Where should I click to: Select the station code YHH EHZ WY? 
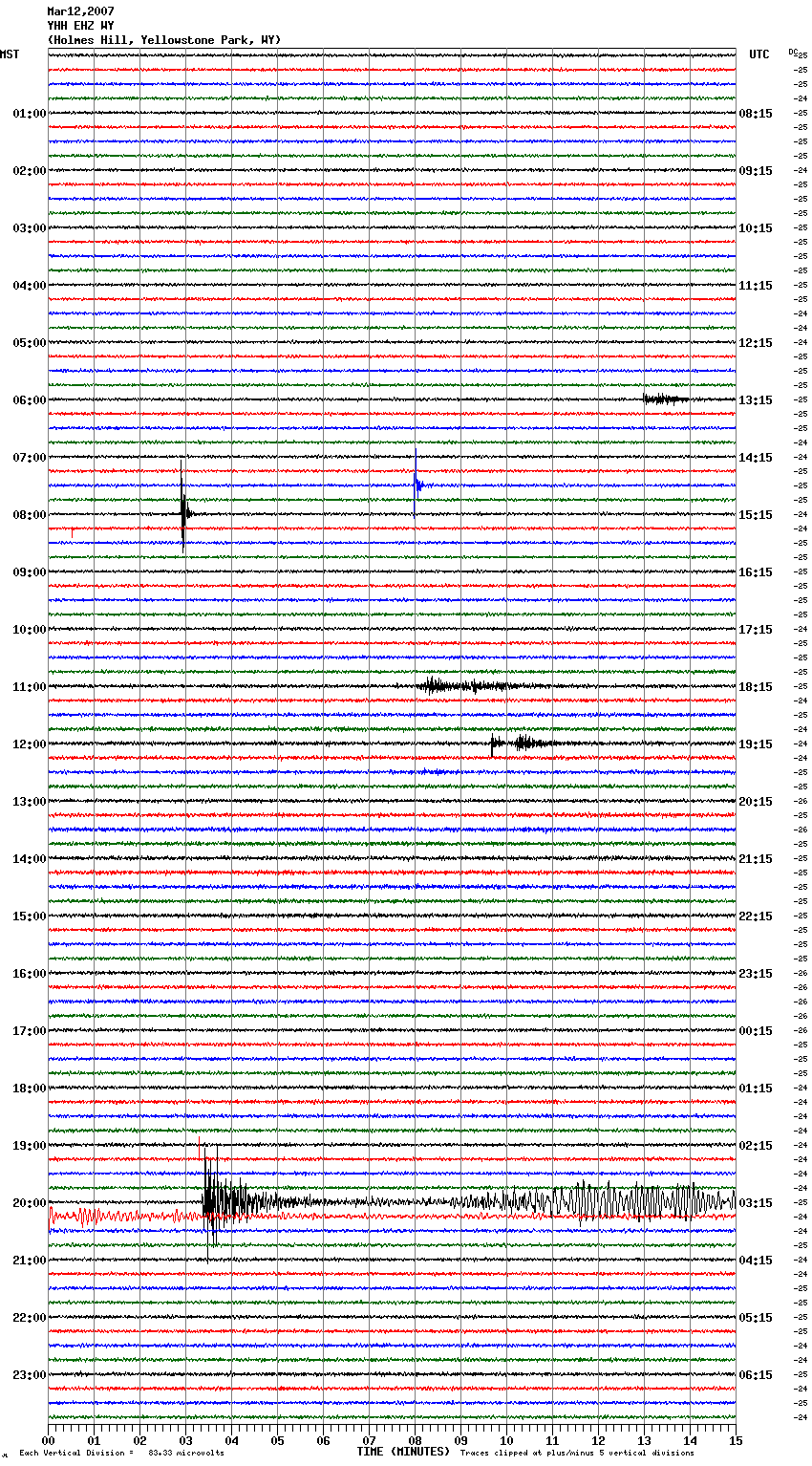click(x=80, y=26)
